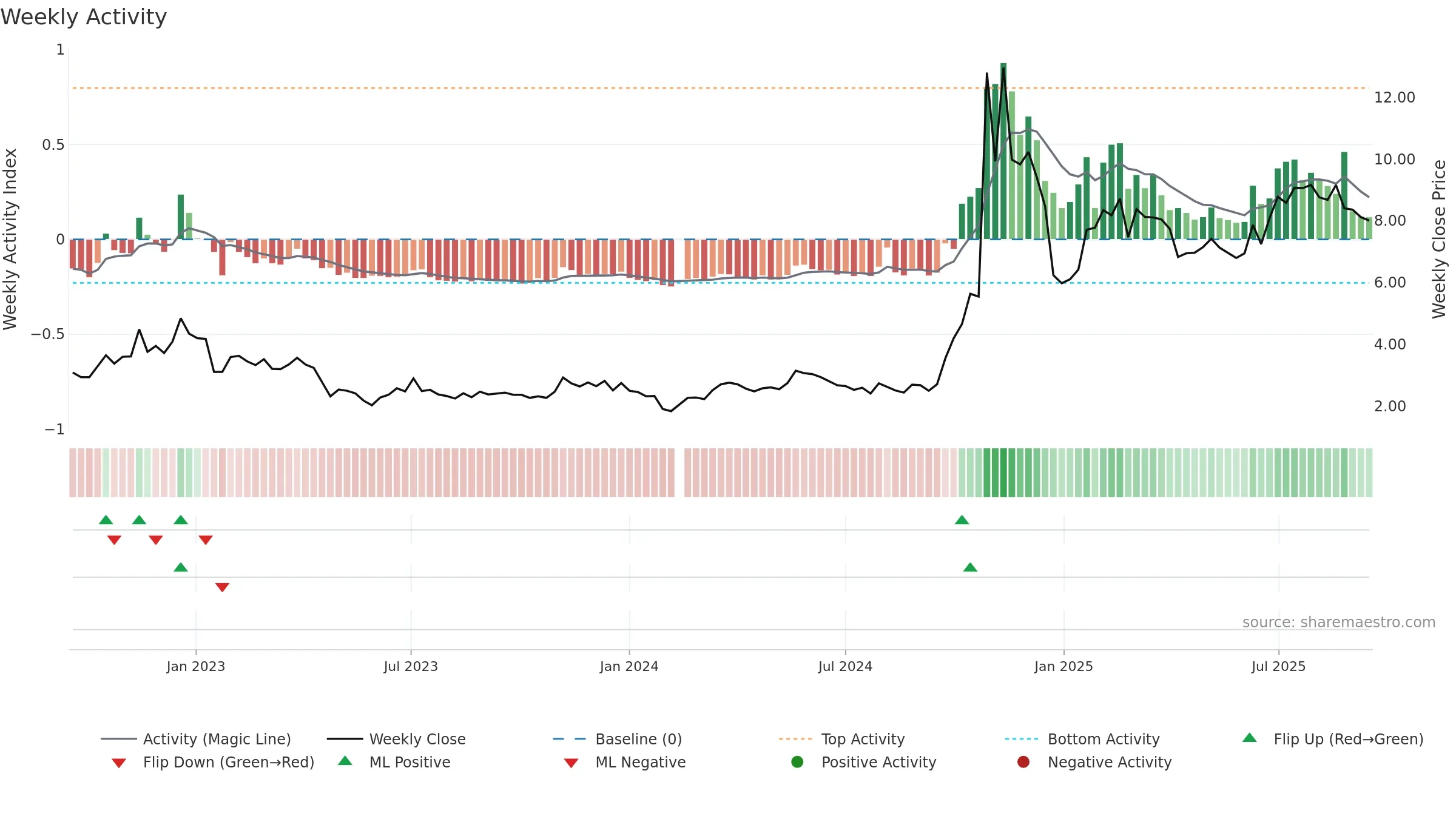Image resolution: width=1456 pixels, height=819 pixels.
Task: Click the Jul 2025 axis label
Action: point(1278,666)
